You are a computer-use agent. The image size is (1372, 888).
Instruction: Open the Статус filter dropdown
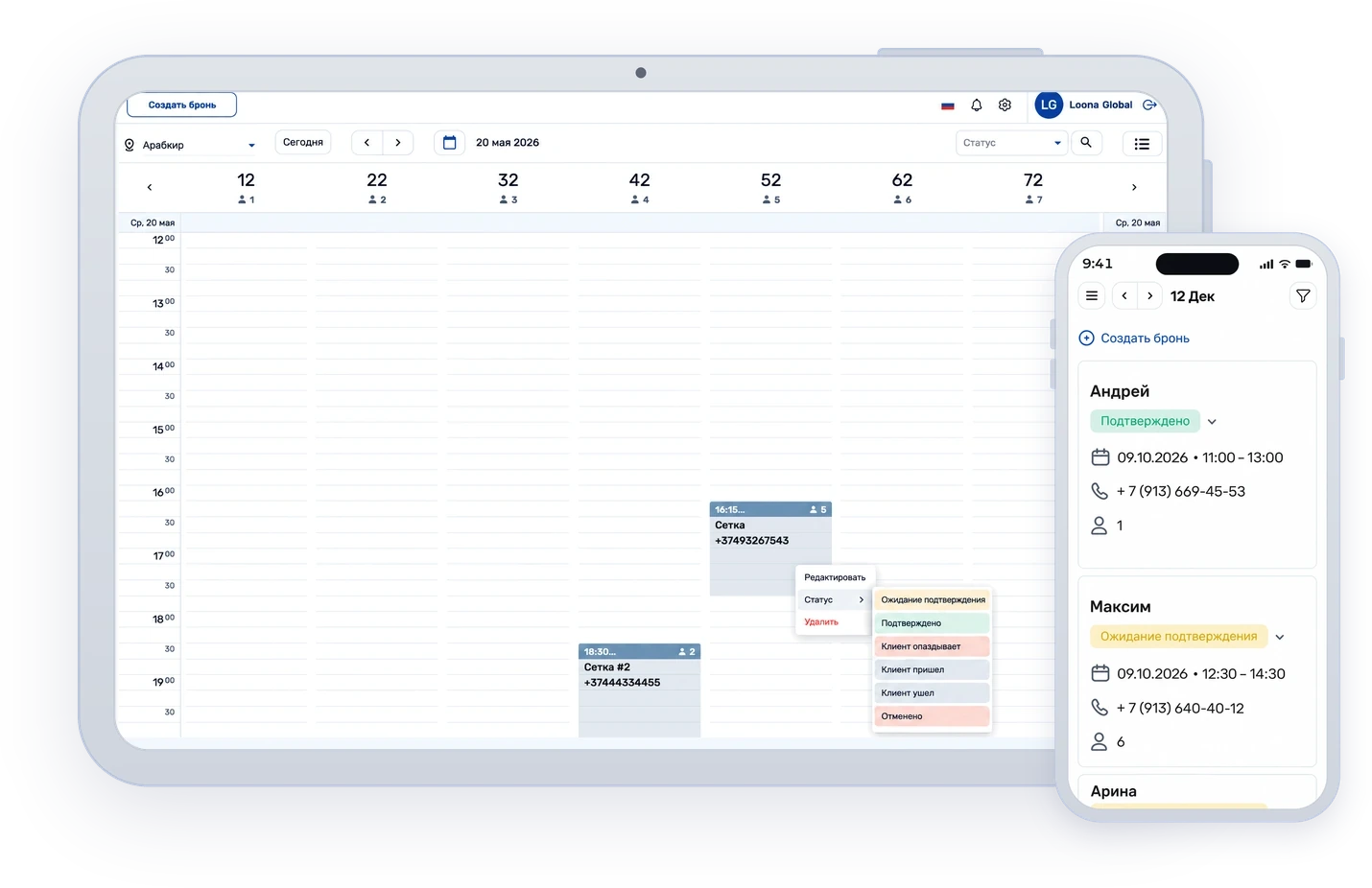(1012, 143)
